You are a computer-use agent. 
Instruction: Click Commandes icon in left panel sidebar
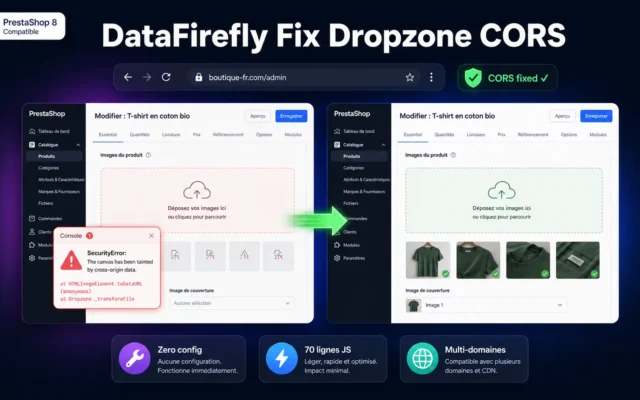(x=32, y=218)
